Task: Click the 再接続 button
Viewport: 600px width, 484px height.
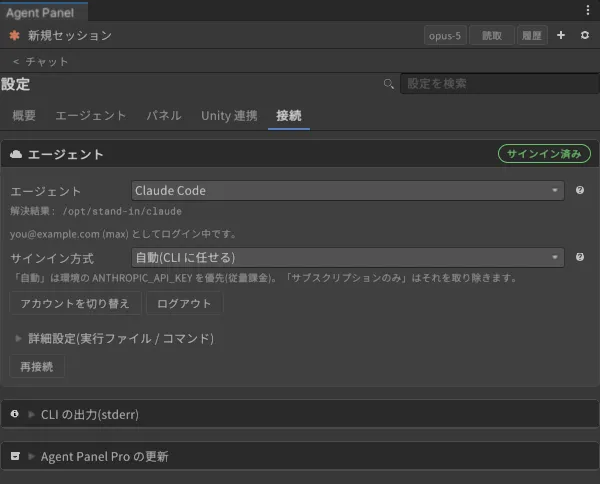Action: click(x=37, y=367)
